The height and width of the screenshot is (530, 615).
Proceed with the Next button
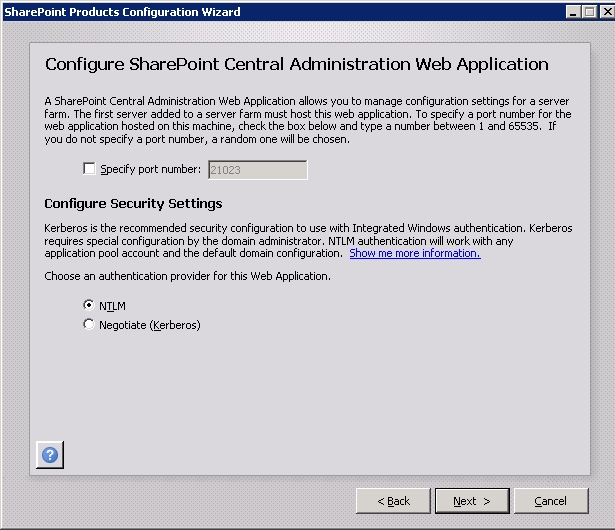coord(472,501)
